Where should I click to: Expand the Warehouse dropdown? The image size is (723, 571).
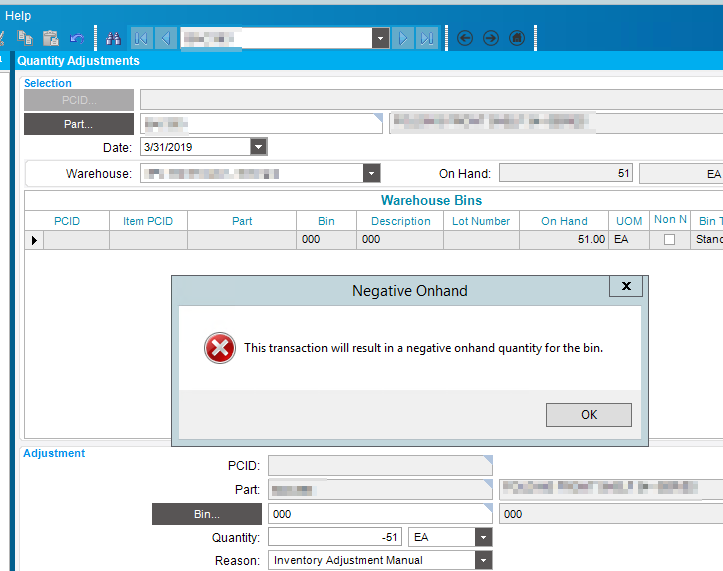[x=371, y=174]
